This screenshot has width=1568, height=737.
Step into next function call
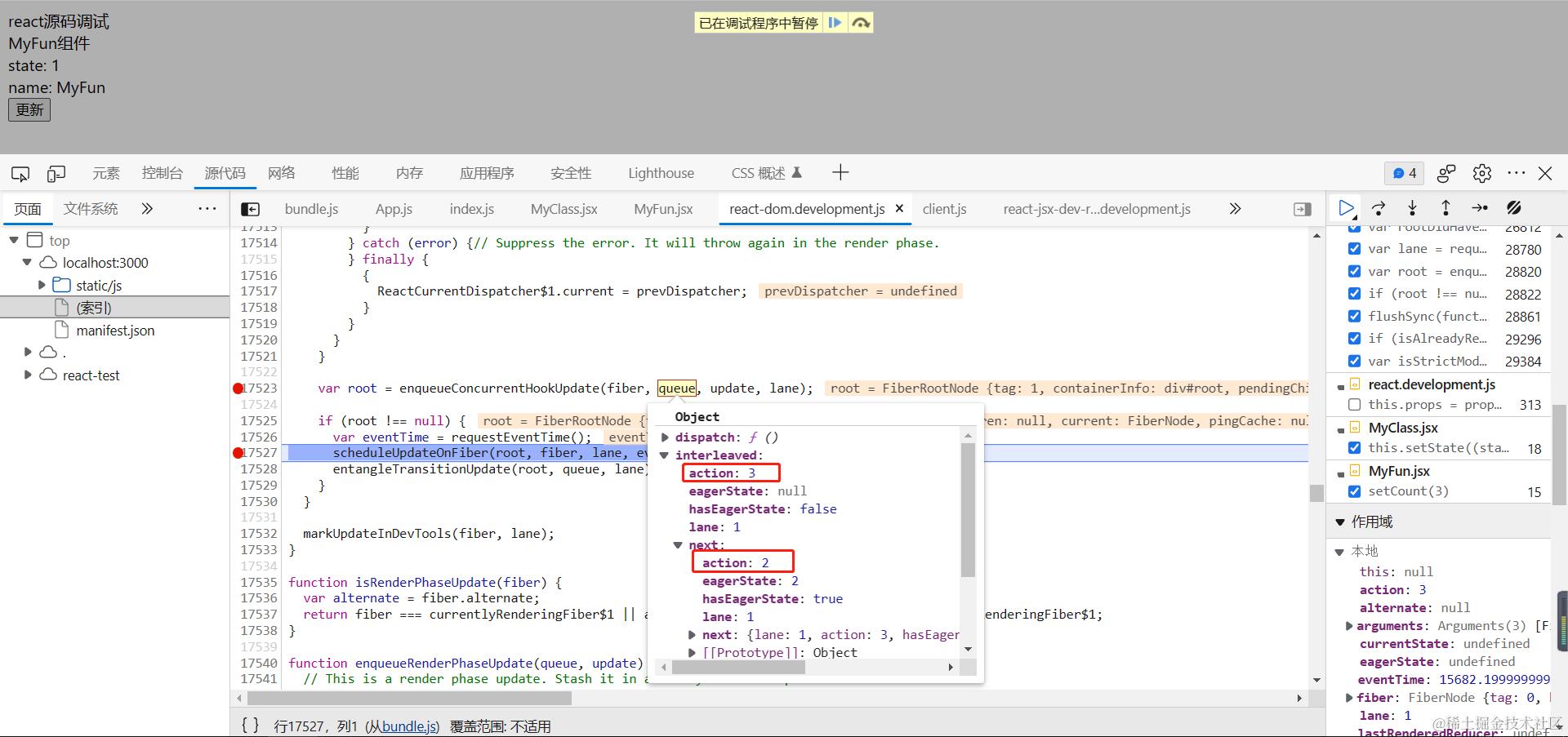pyautogui.click(x=1412, y=208)
